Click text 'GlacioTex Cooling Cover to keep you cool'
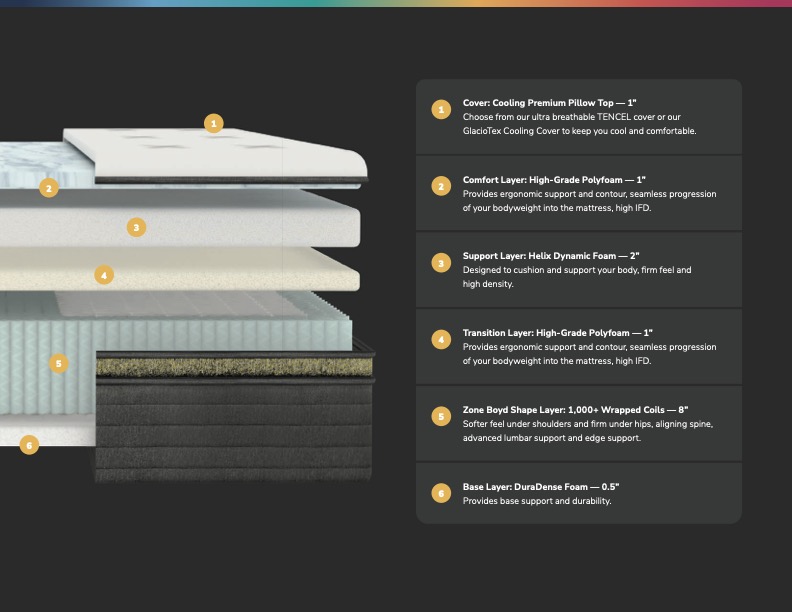The height and width of the screenshot is (612, 792). [x=544, y=131]
